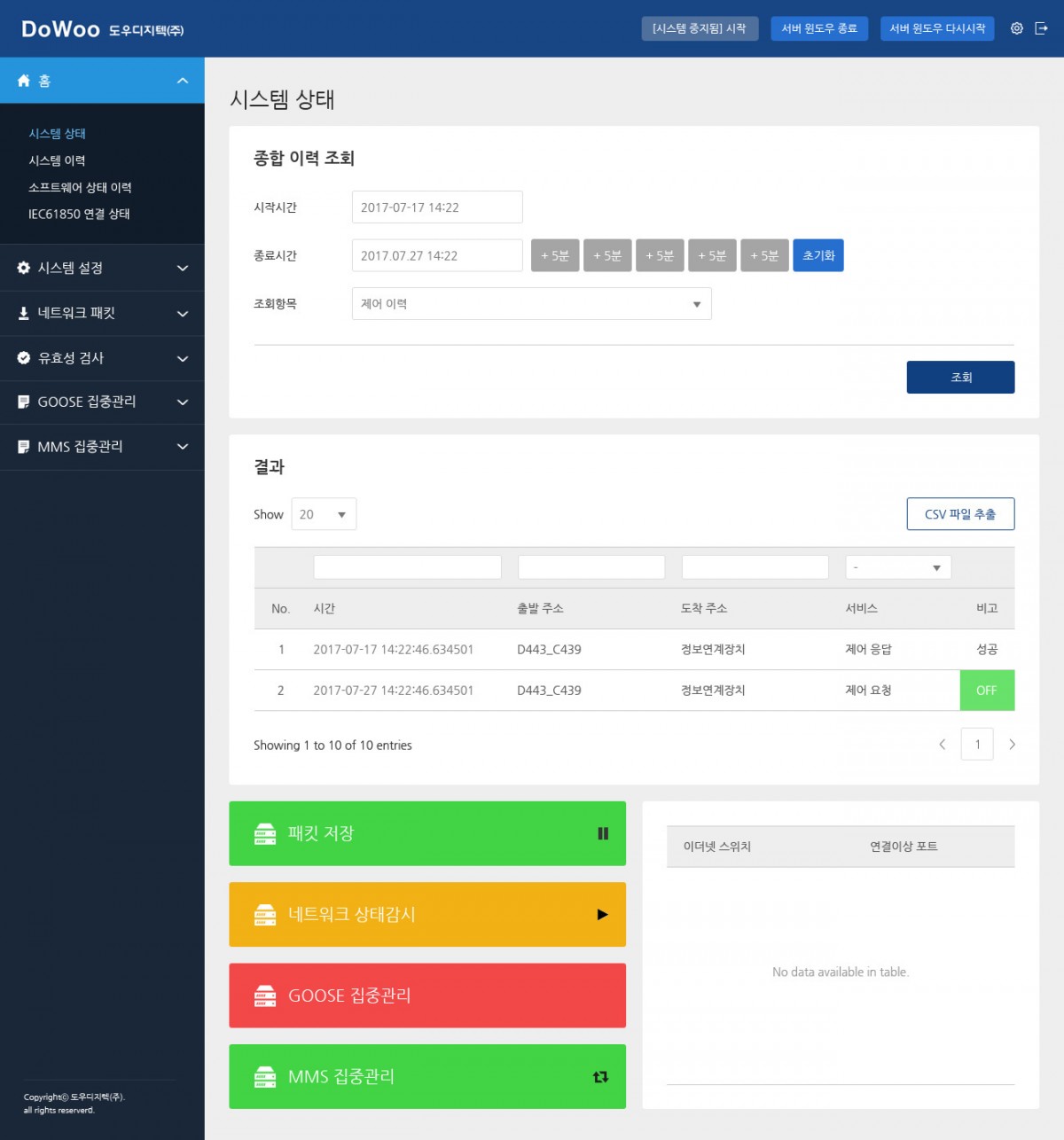Select 시스템 이력 in sidebar
The image size is (1064, 1140).
58,160
